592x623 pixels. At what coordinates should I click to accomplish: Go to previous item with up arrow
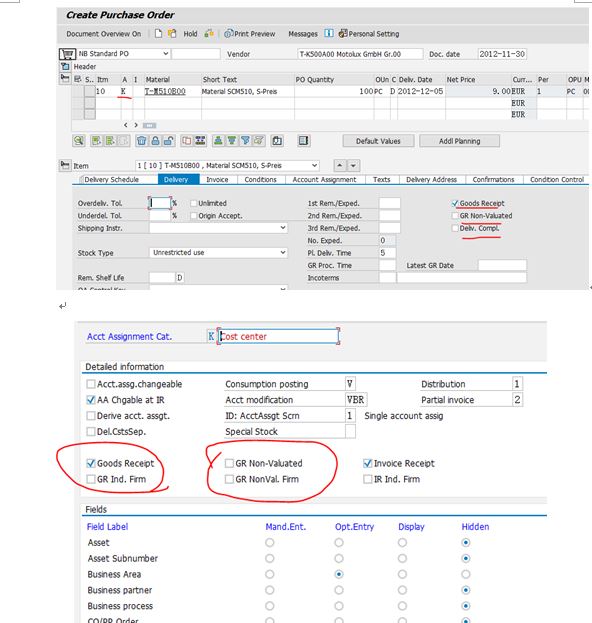tap(339, 165)
